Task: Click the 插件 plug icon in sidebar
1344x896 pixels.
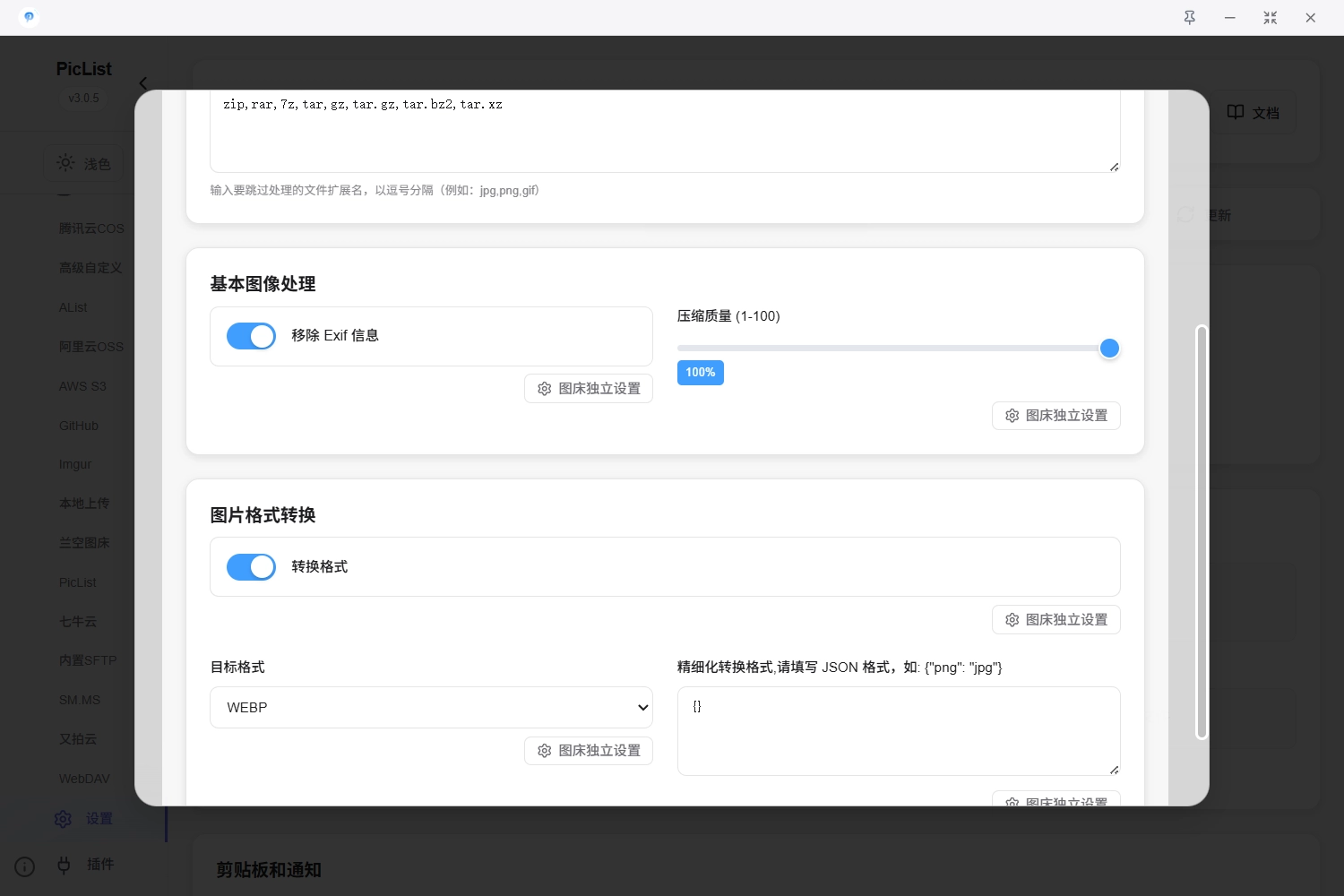Action: [64, 865]
